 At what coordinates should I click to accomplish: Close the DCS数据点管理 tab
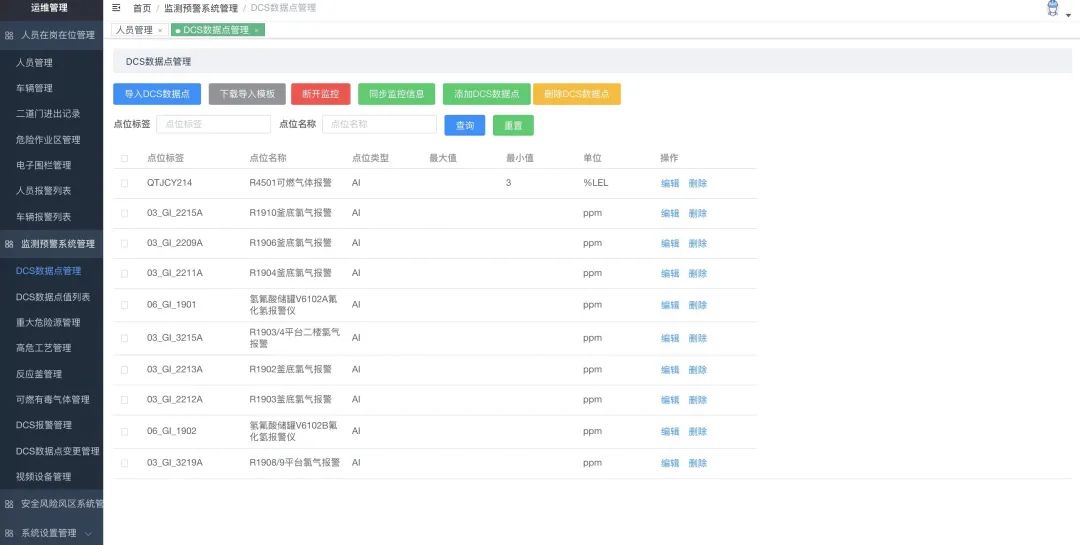coord(256,30)
